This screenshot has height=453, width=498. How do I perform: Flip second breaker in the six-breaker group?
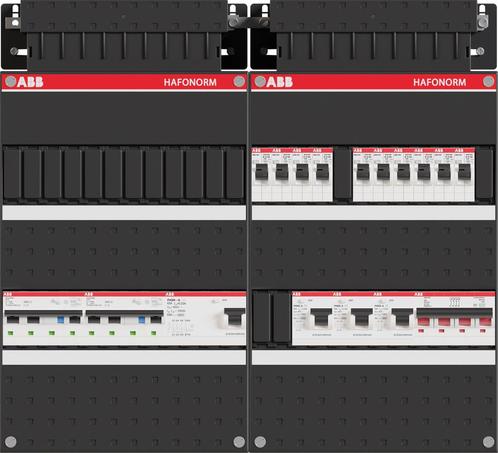coord(383,172)
